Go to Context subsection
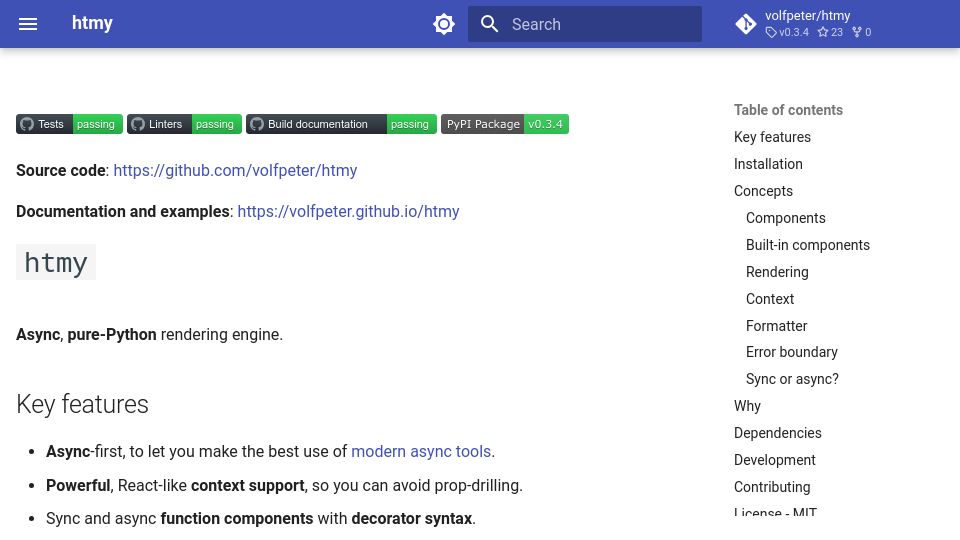Viewport: 960px width, 540px height. (770, 299)
